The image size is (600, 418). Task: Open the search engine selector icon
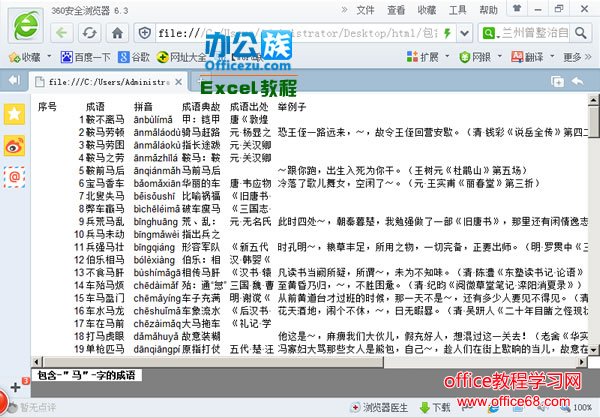pos(489,33)
